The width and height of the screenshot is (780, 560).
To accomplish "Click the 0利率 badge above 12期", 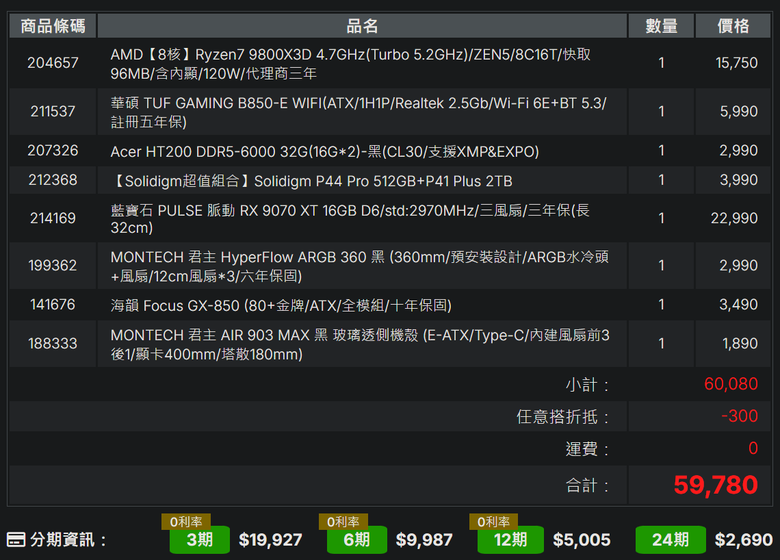I will point(493,522).
